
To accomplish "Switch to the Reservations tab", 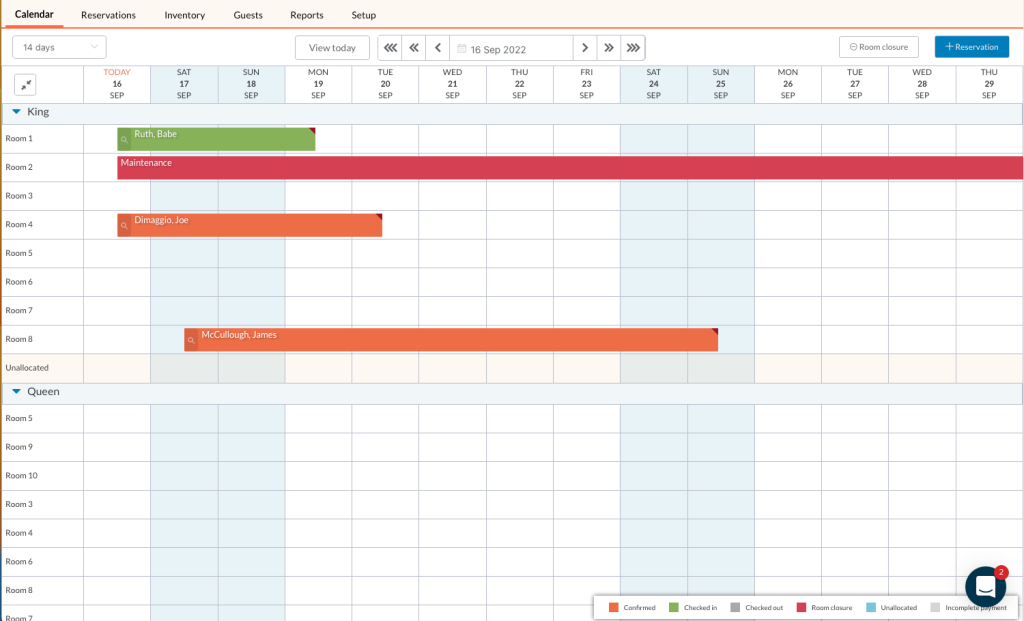I will (x=108, y=15).
